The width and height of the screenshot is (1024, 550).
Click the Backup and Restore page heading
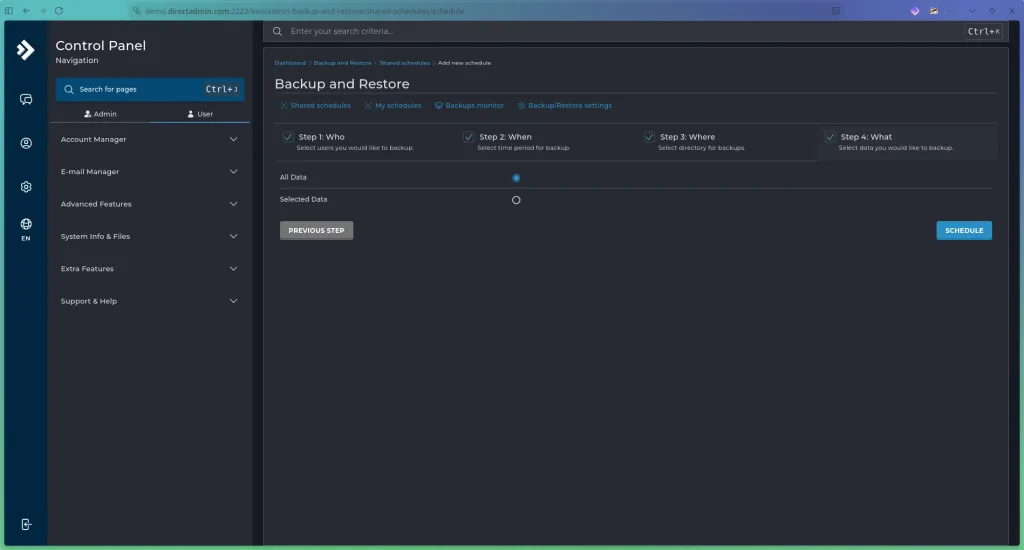[342, 84]
